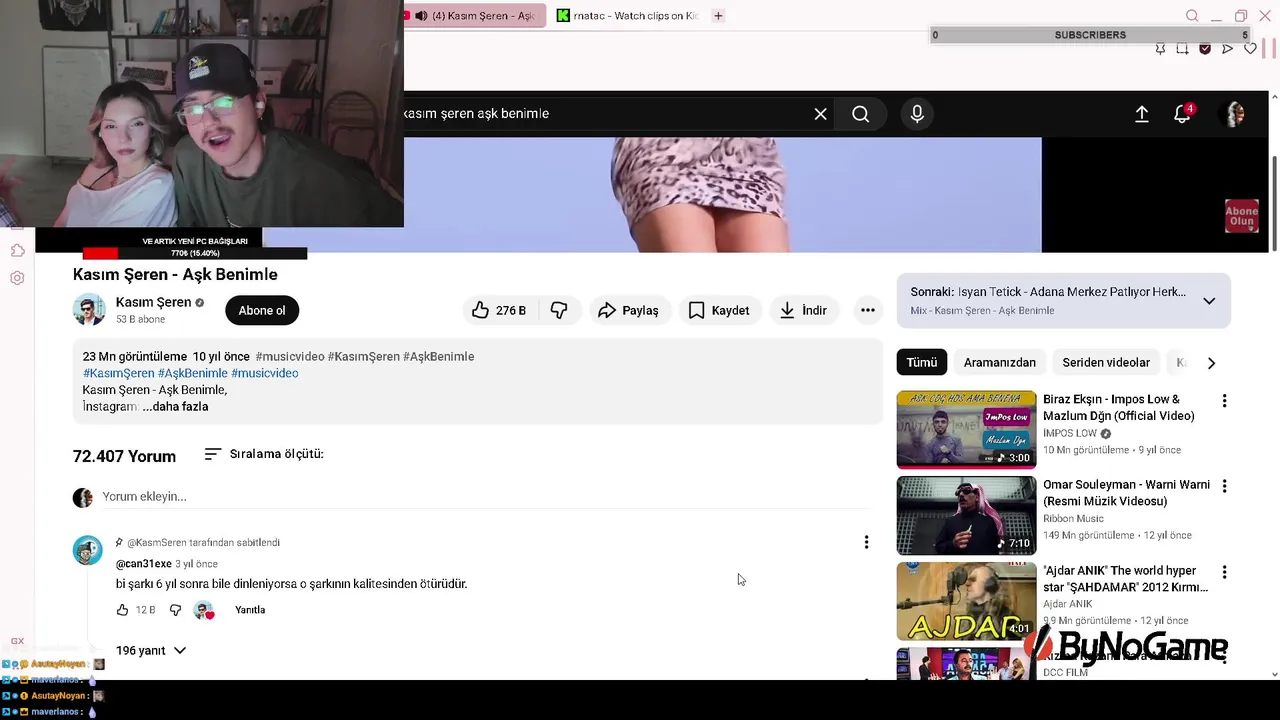The image size is (1280, 720).
Task: Open options for Omar Souleyman video
Action: [x=1224, y=486]
